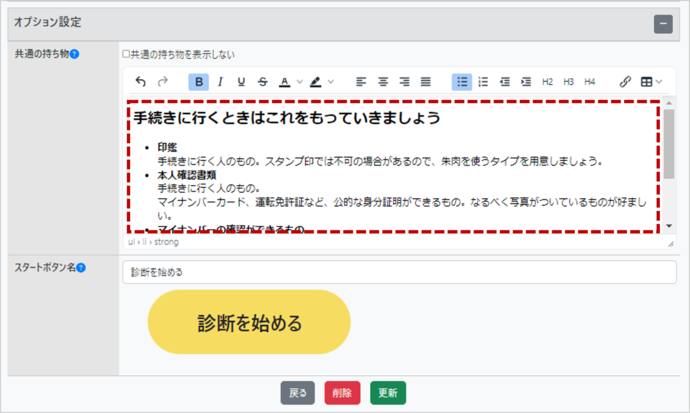The image size is (690, 413).
Task: Undo the last edit in the editor
Action: coord(141,82)
